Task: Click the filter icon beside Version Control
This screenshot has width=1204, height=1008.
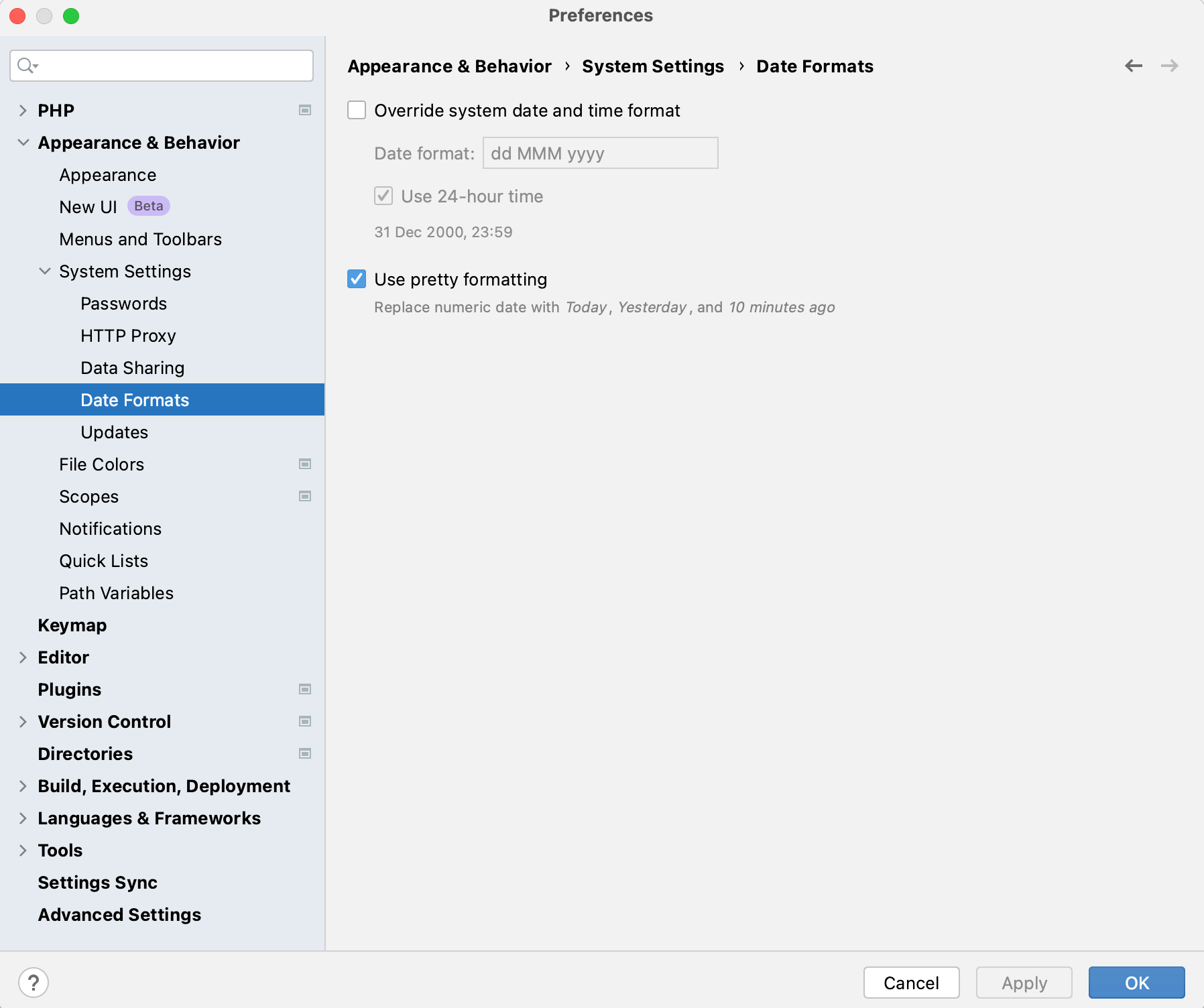Action: [x=306, y=721]
